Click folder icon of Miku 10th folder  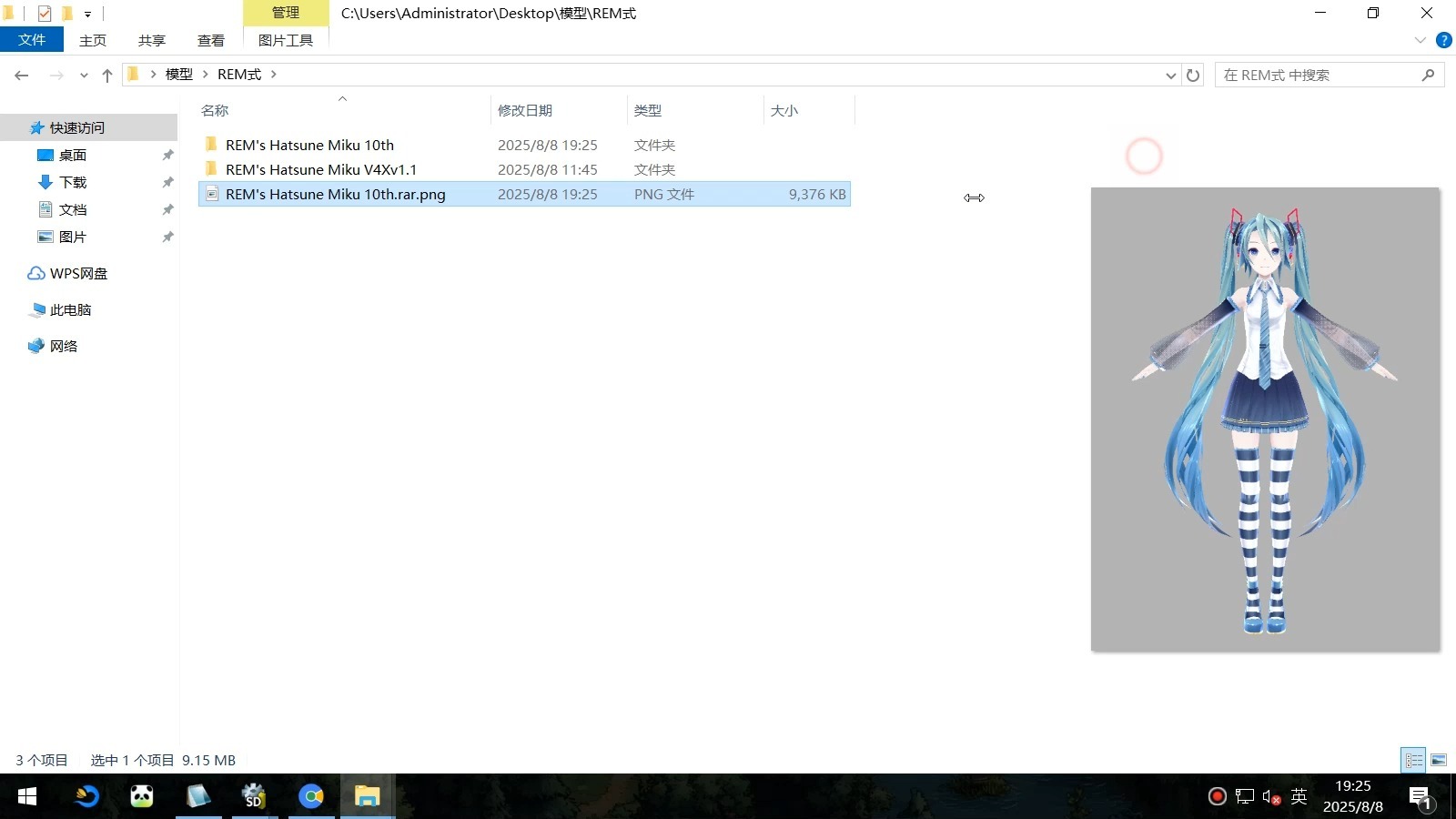[x=211, y=145]
